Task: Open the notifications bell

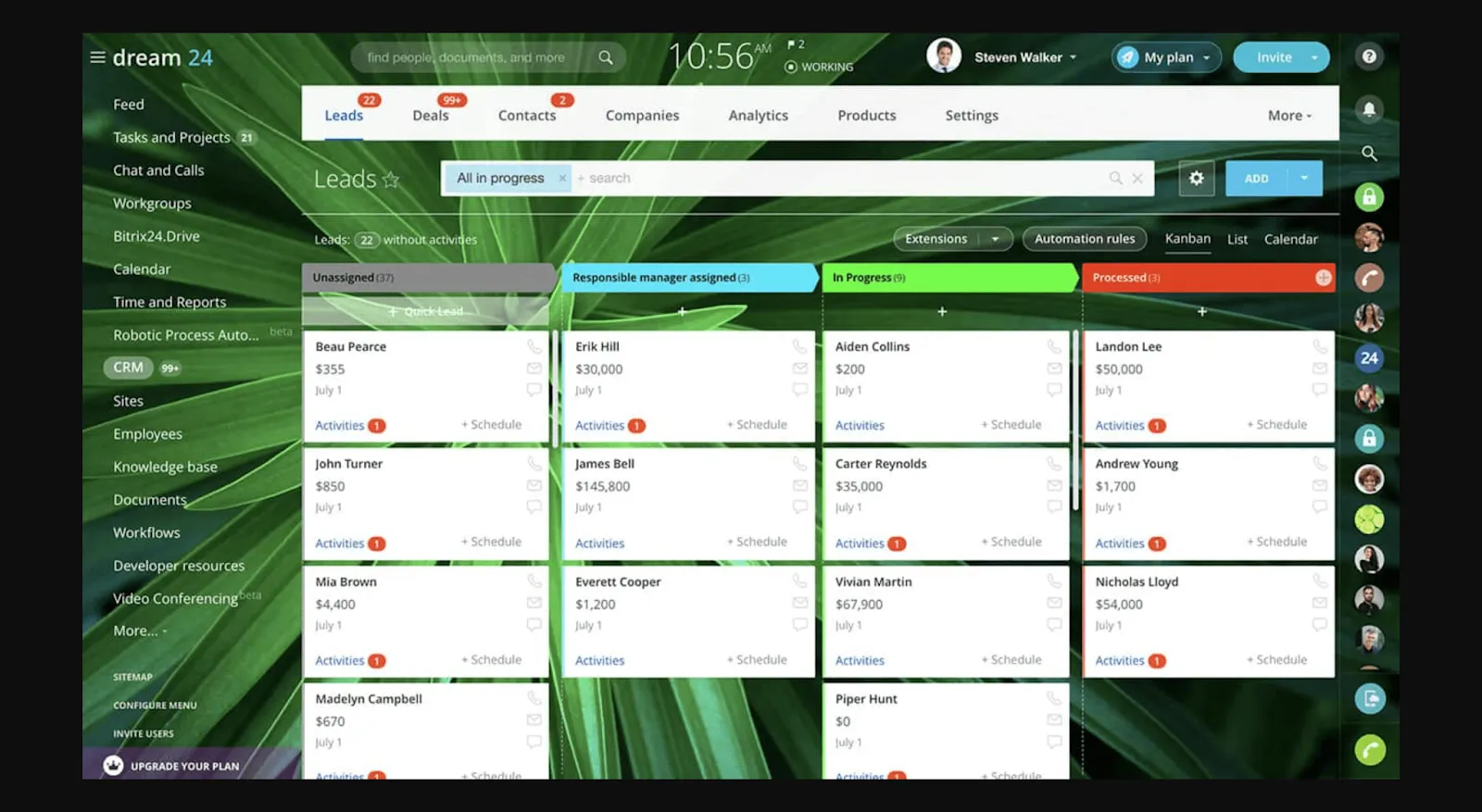Action: click(1369, 109)
